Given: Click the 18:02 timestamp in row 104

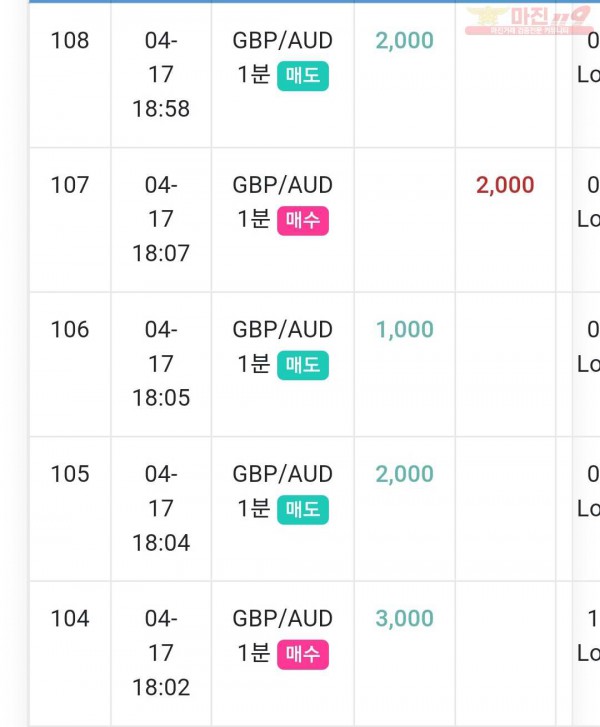Looking at the screenshot, I should pos(161,688).
